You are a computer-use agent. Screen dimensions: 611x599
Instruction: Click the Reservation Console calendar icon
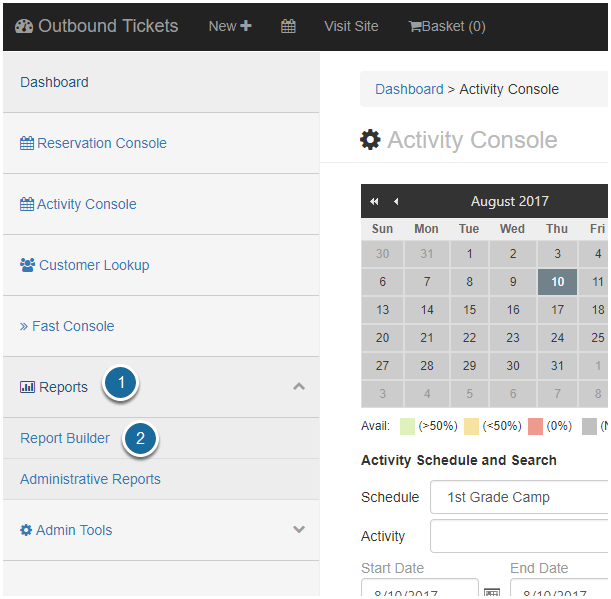27,143
